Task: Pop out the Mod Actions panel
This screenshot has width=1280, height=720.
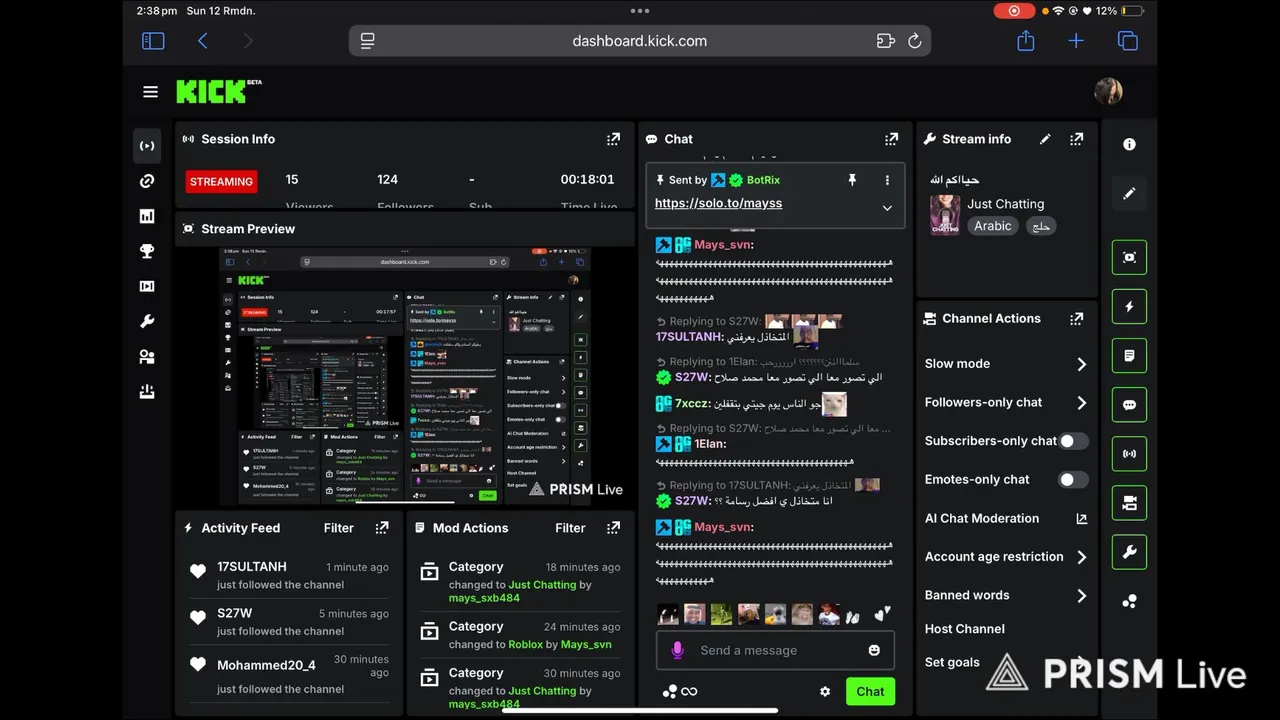Action: (613, 528)
